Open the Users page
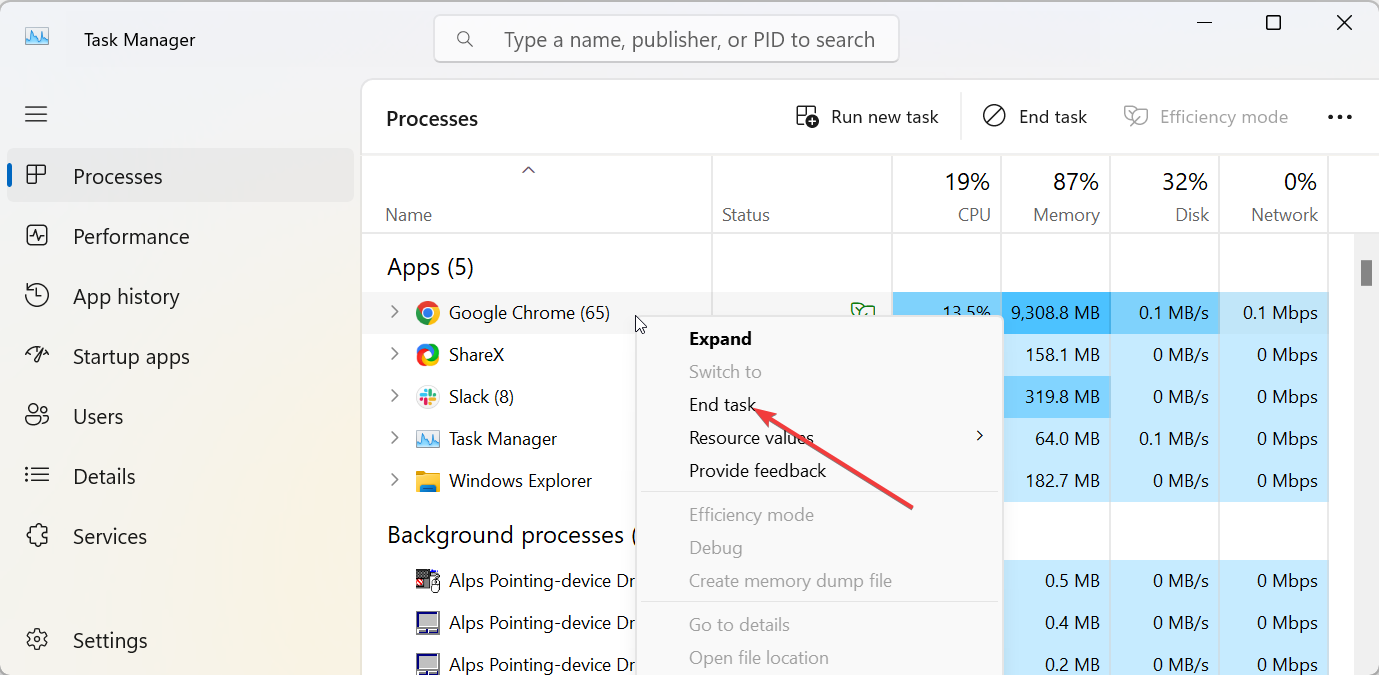 pos(98,417)
